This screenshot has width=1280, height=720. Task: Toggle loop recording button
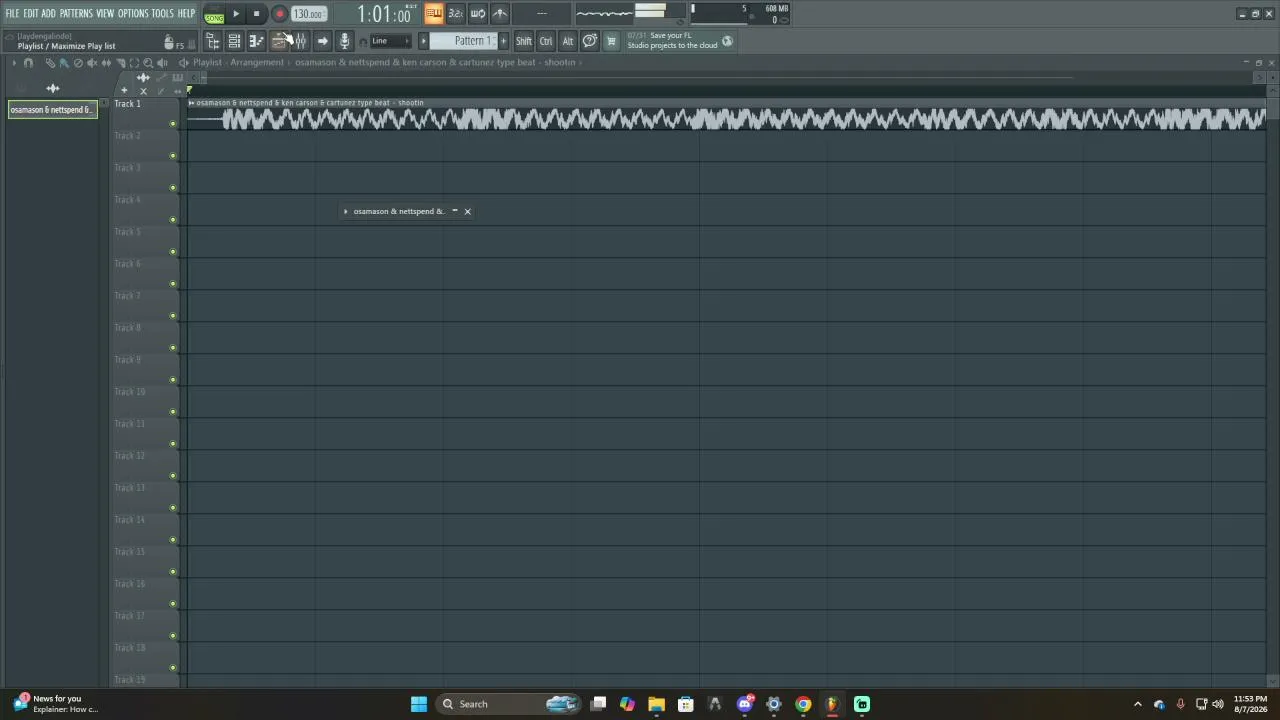click(x=478, y=13)
